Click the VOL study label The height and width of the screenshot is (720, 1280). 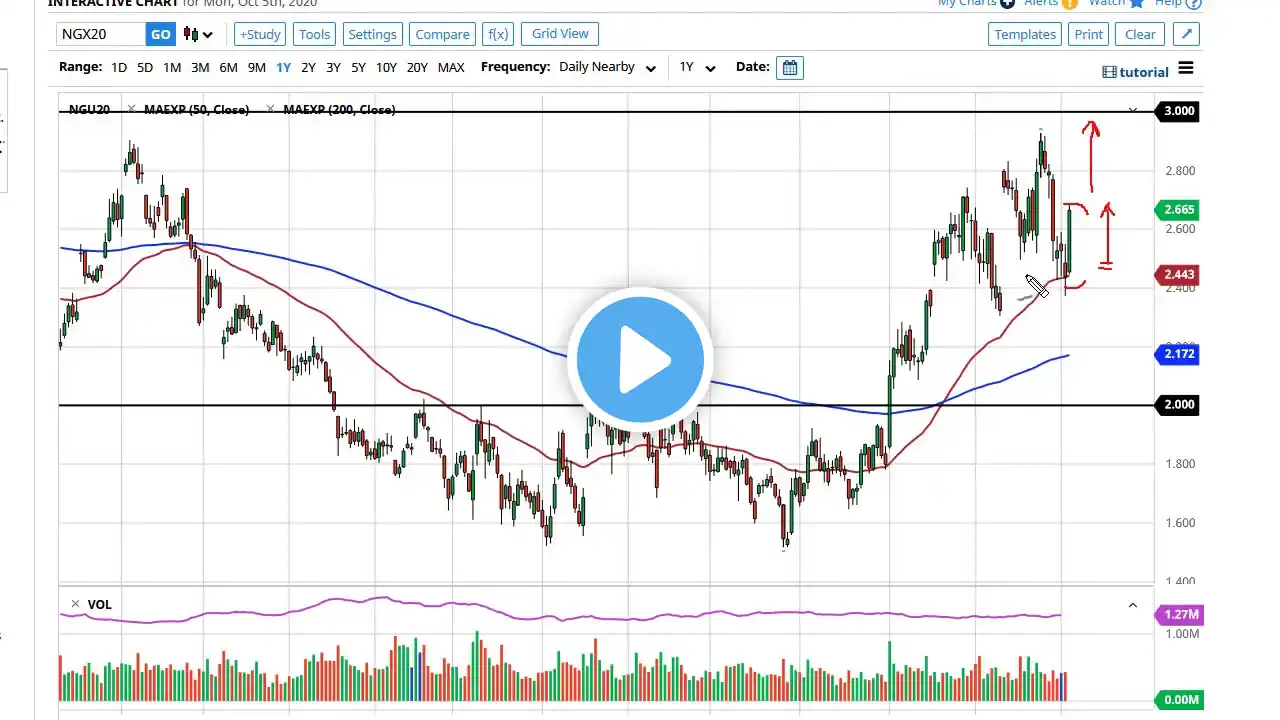tap(99, 604)
